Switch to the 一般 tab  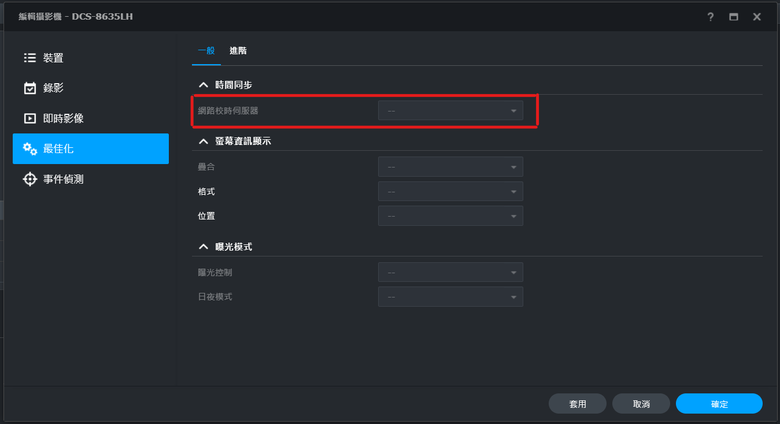[206, 51]
